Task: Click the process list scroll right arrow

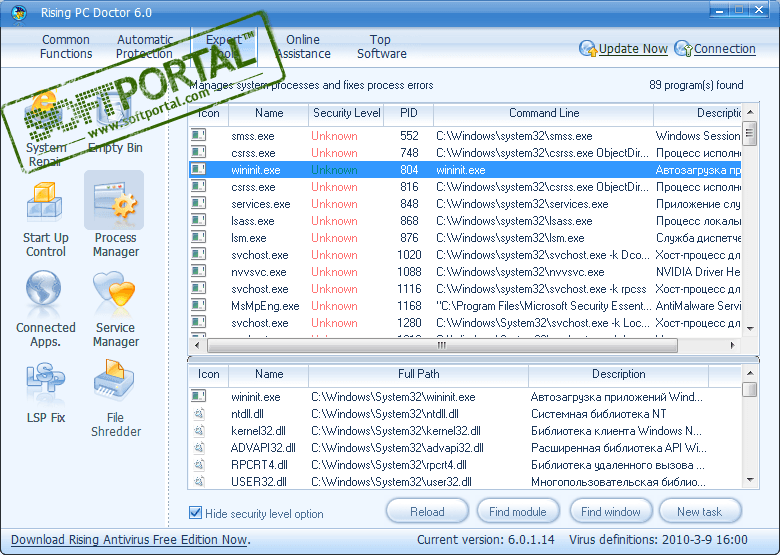Action: coord(733,345)
